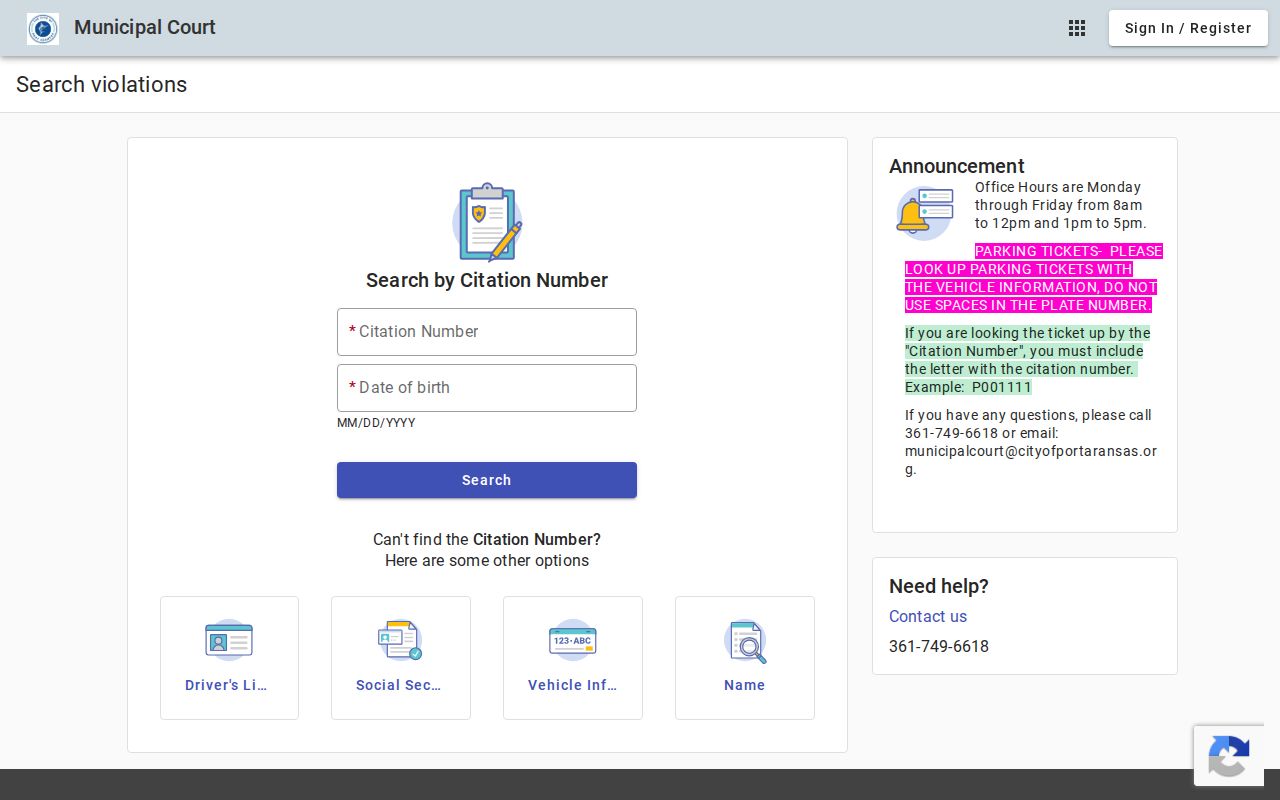1280x800 pixels.
Task: Focus the Citation Number field
Action: click(487, 332)
